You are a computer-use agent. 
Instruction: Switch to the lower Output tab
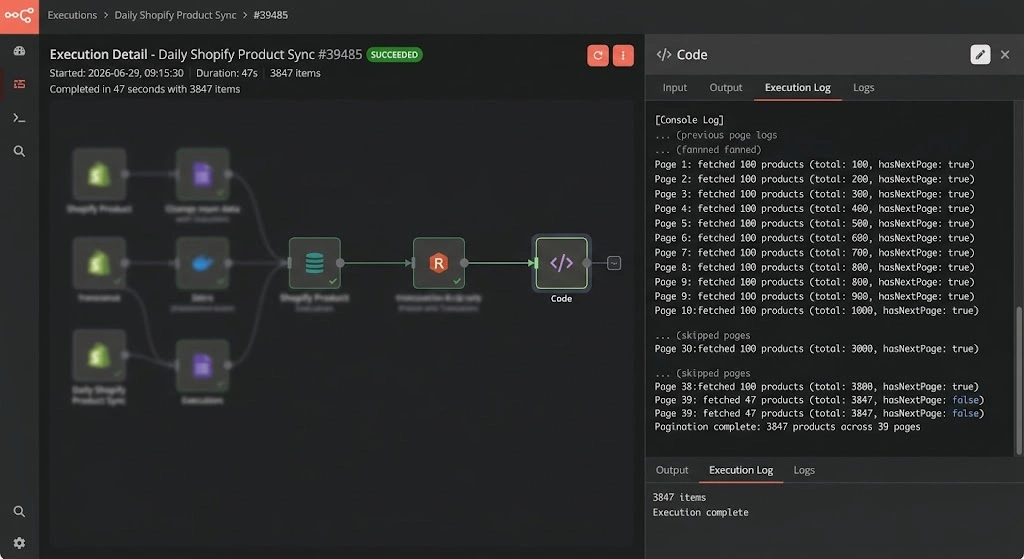671,470
